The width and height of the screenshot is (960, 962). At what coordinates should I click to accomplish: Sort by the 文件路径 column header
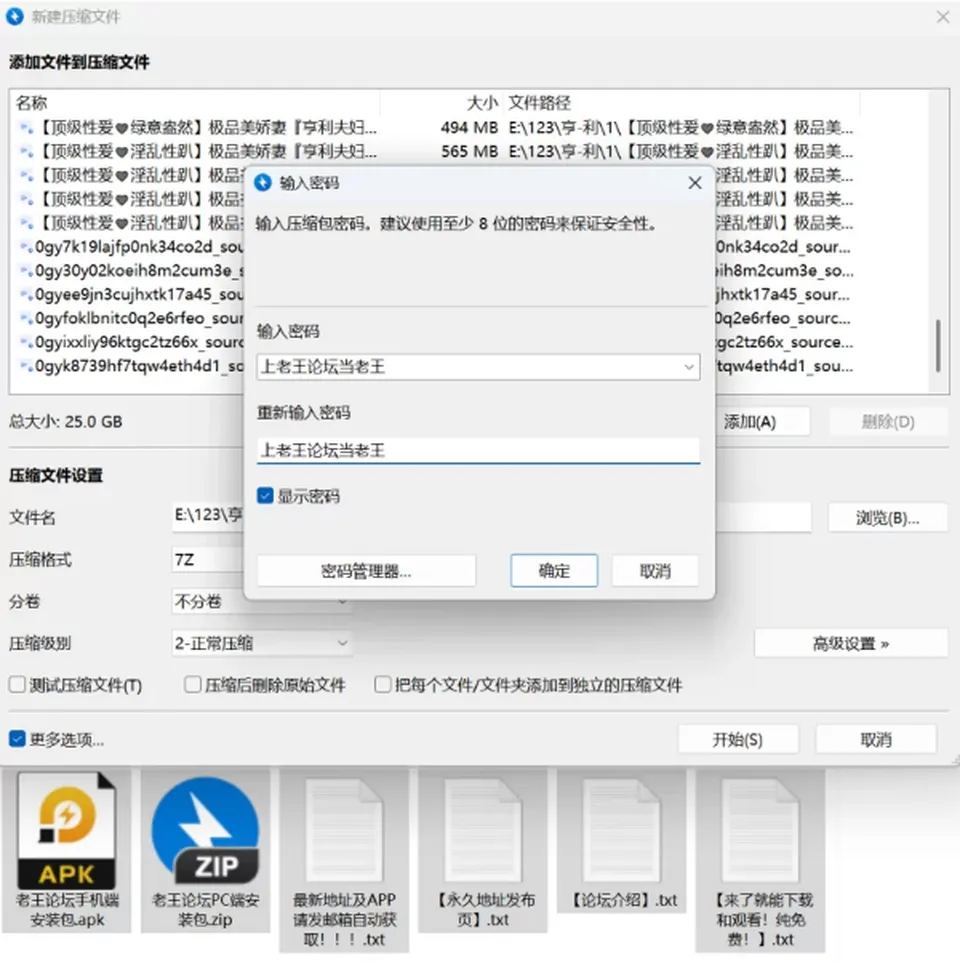(x=682, y=102)
